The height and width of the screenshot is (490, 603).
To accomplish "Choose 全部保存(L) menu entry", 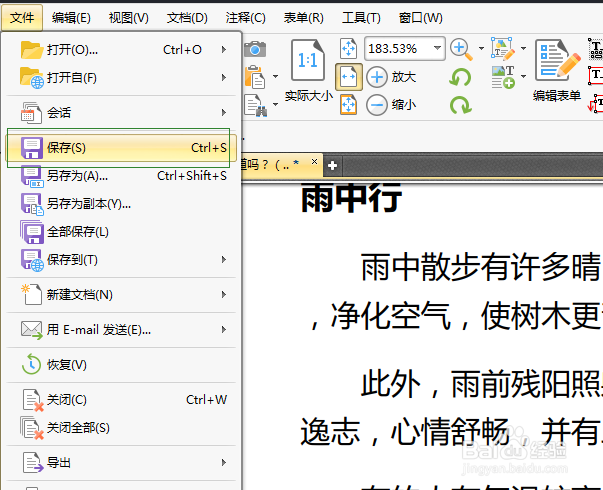I will coord(121,232).
